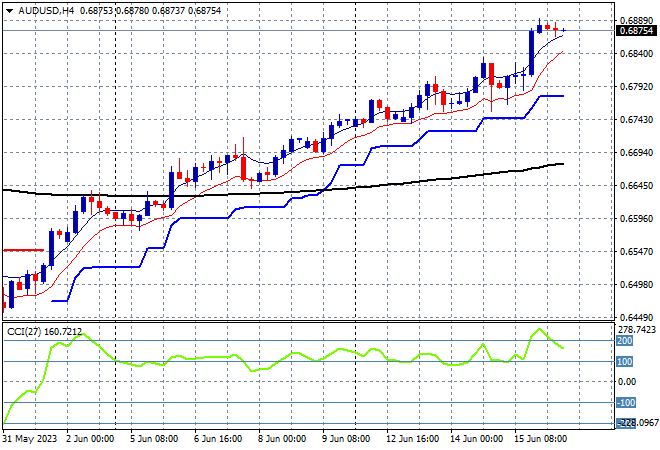
Task: Click the 0.67430 price axis value
Action: click(636, 120)
